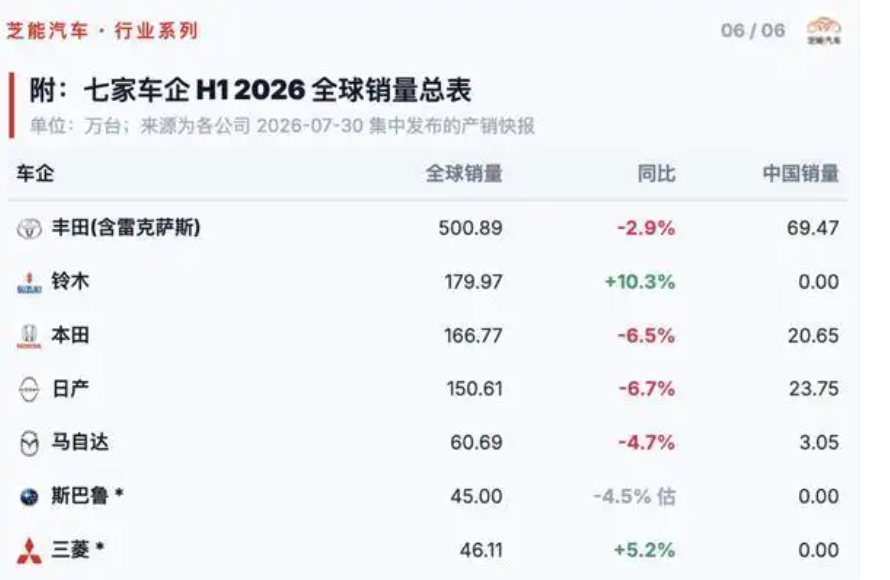Click the Toyota logo icon
The width and height of the screenshot is (890, 580).
pos(29,229)
